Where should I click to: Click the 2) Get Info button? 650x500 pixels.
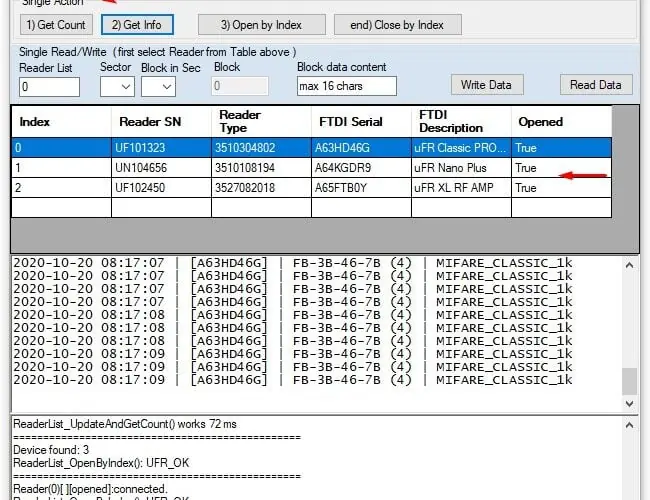tap(137, 25)
